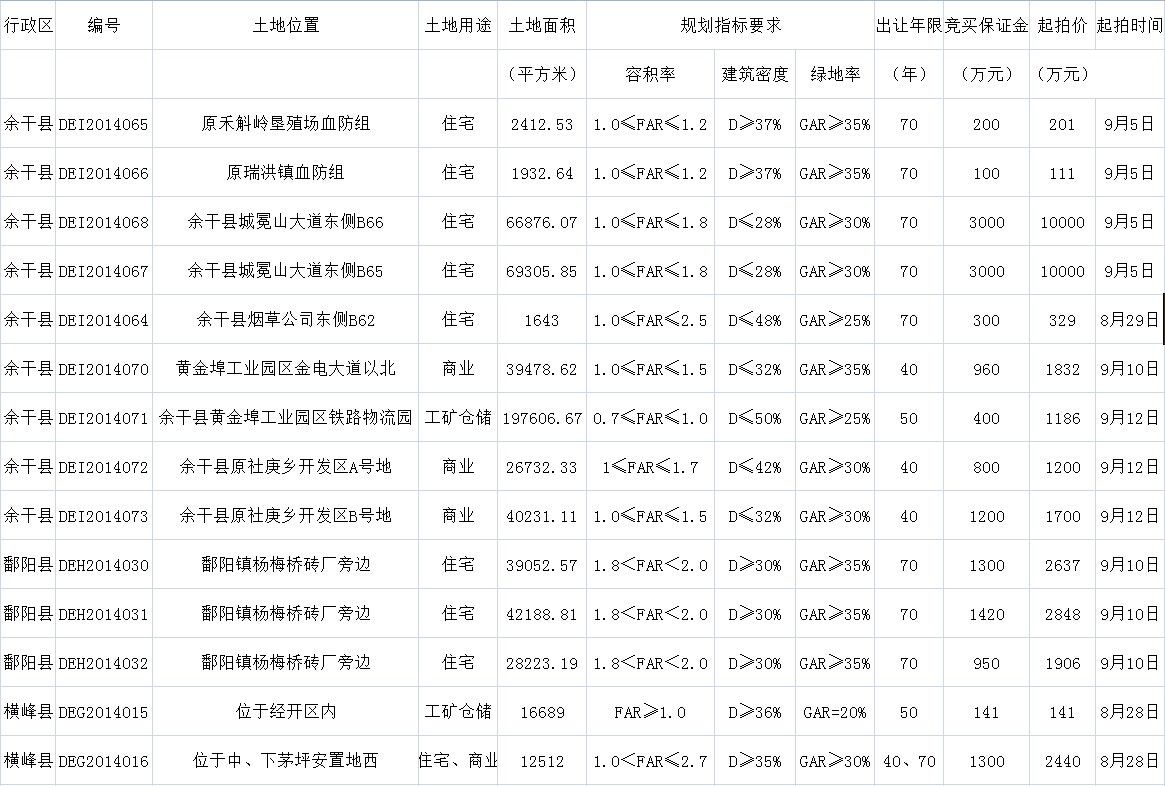Click the 0.7≤FAR≤1.0 cell
This screenshot has height=786, width=1165.
click(650, 418)
